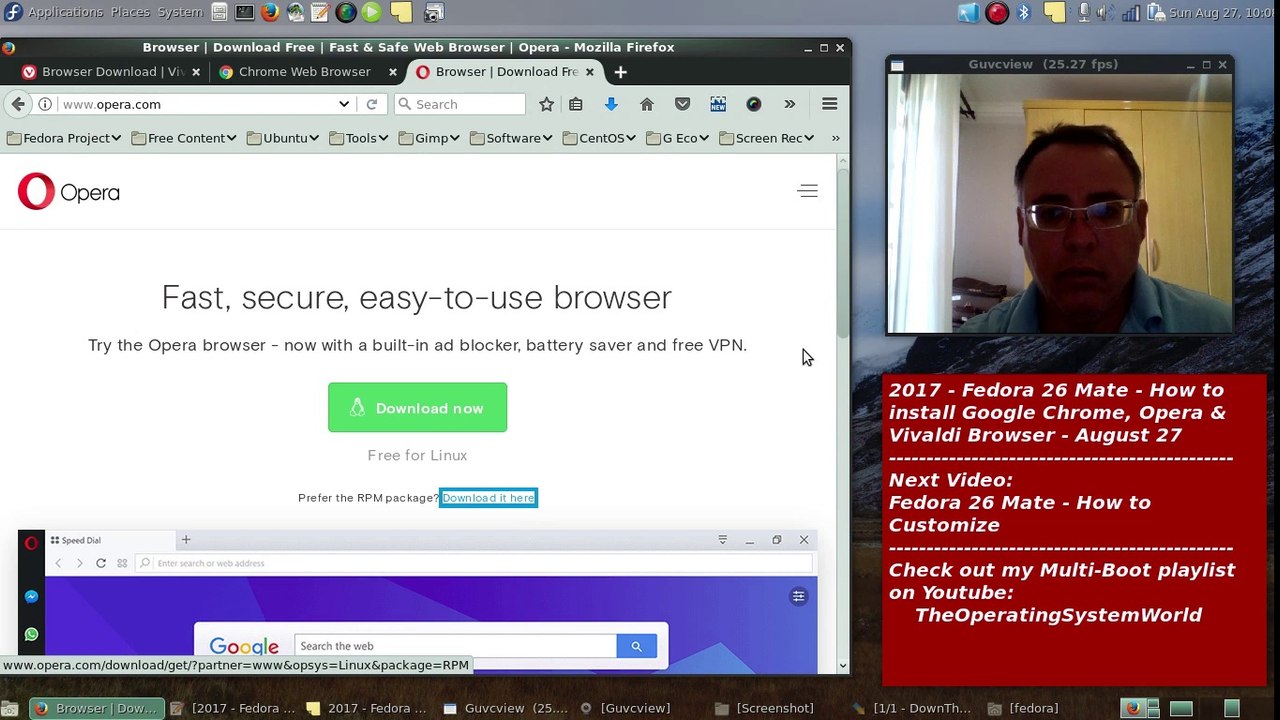Viewport: 1280px width, 720px height.
Task: Close the Chrome Web Browser tab
Action: [x=393, y=72]
